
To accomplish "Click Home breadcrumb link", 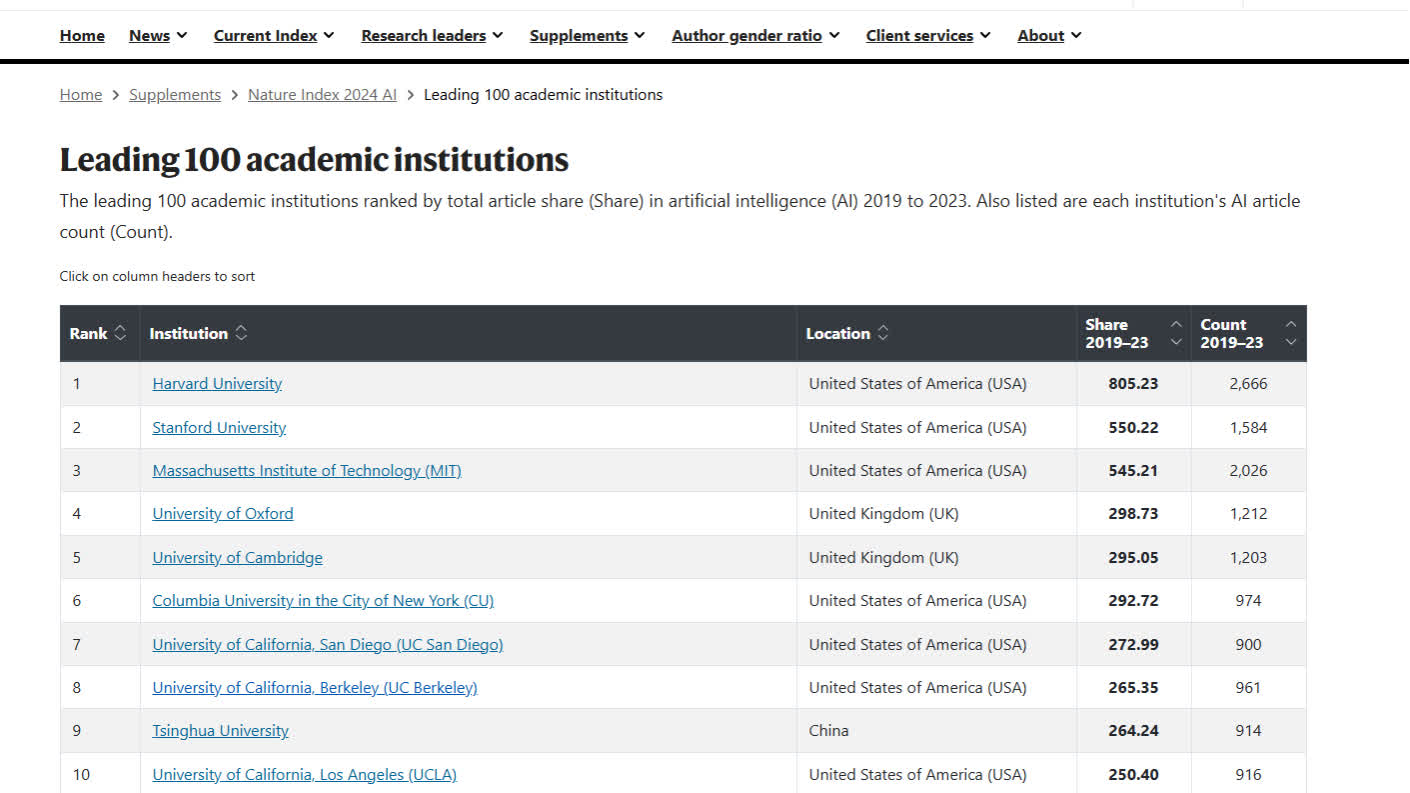I will (81, 95).
